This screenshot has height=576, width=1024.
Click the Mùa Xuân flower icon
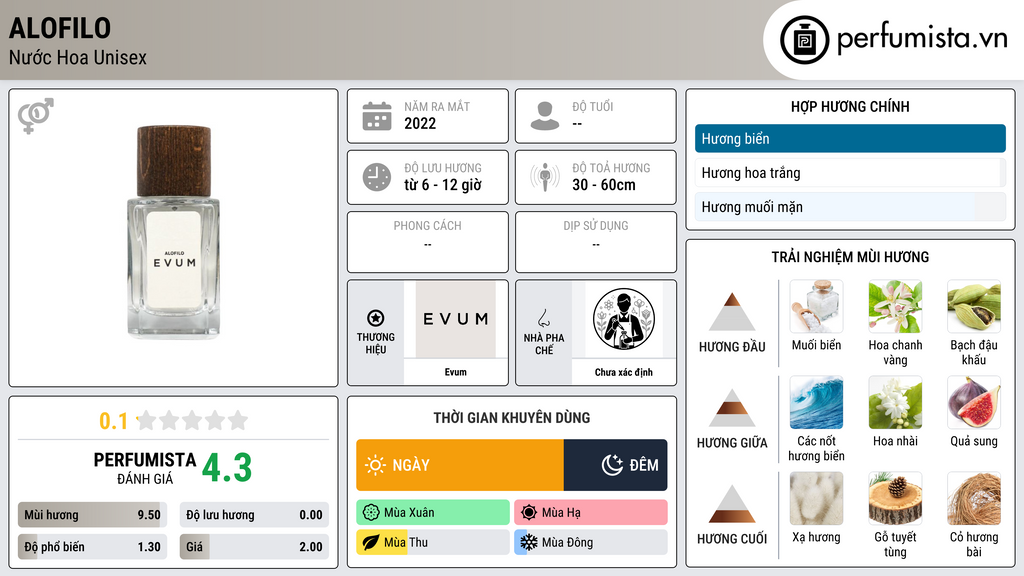click(x=371, y=512)
